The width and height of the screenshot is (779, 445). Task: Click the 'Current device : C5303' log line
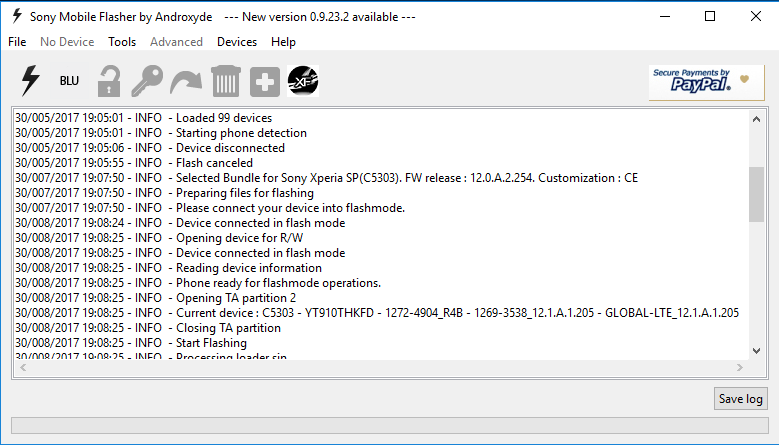(377, 313)
